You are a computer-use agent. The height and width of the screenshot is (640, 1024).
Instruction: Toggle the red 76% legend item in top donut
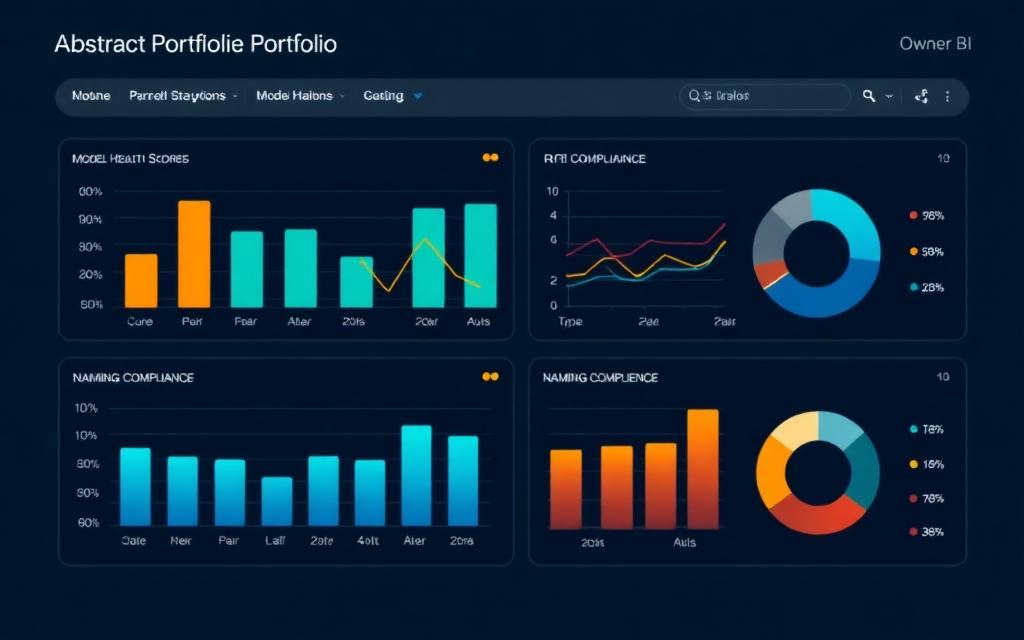coord(927,216)
